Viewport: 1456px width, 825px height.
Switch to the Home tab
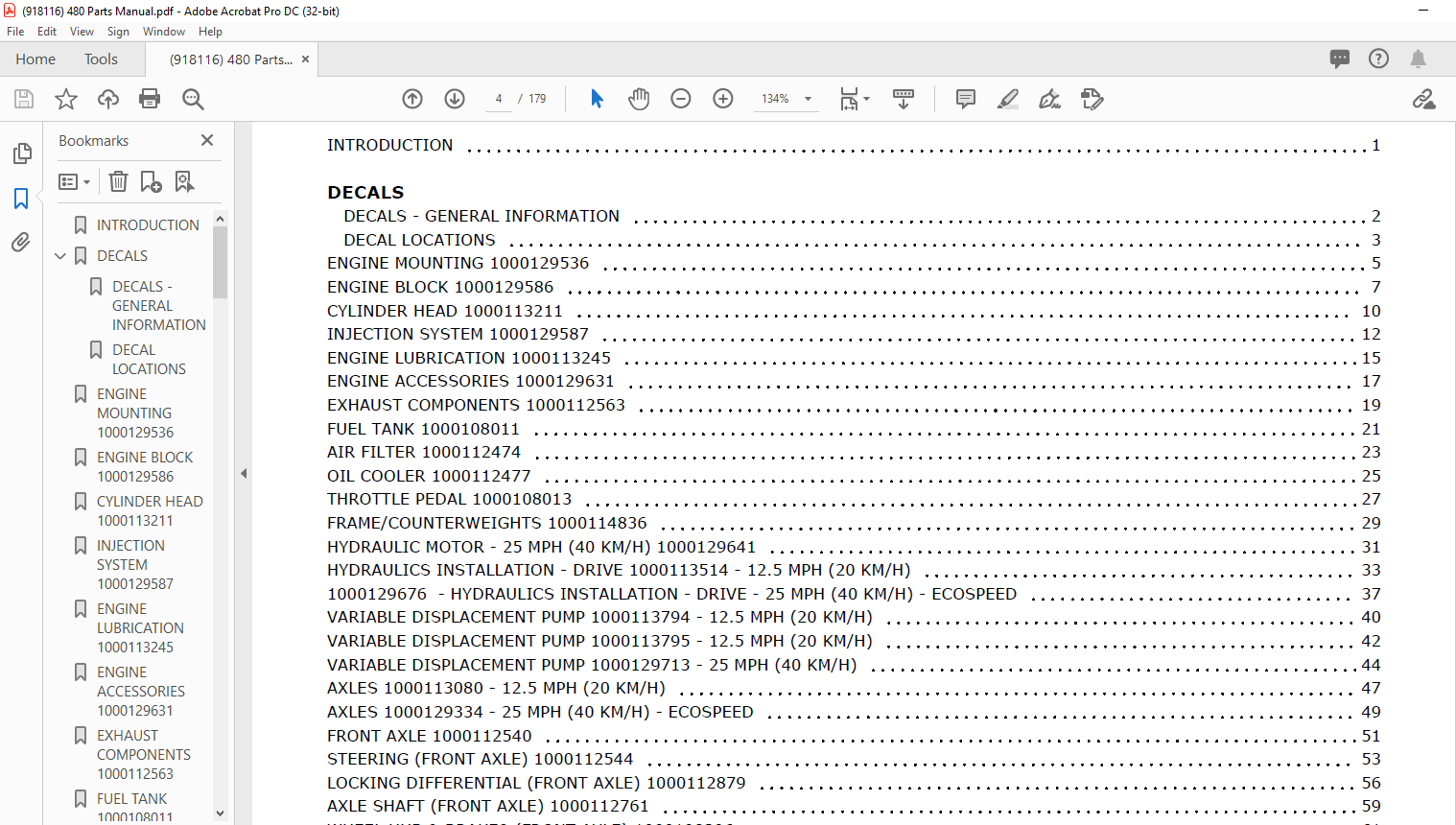tap(35, 59)
